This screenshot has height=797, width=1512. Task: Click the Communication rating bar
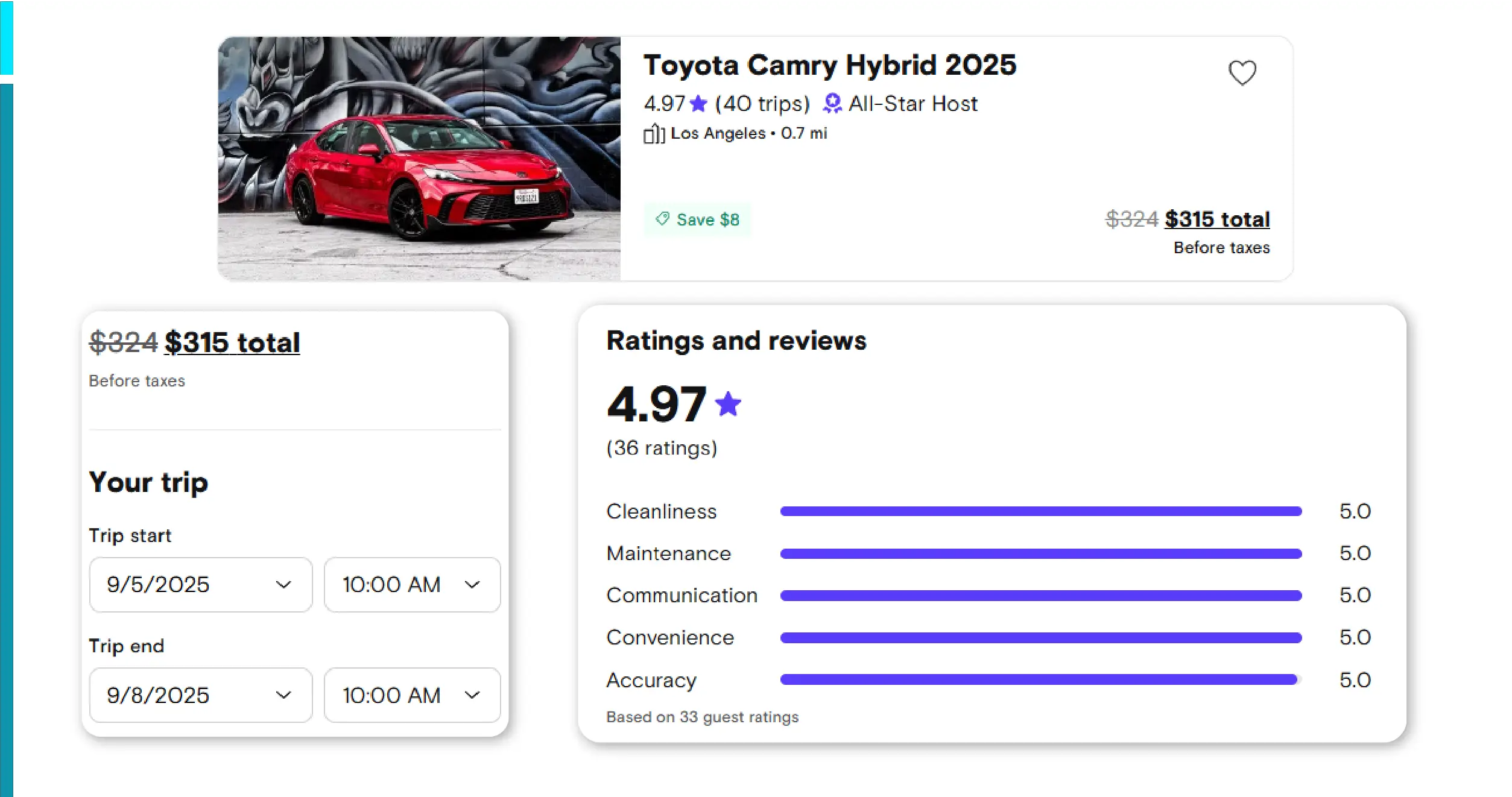pyautogui.click(x=1040, y=596)
